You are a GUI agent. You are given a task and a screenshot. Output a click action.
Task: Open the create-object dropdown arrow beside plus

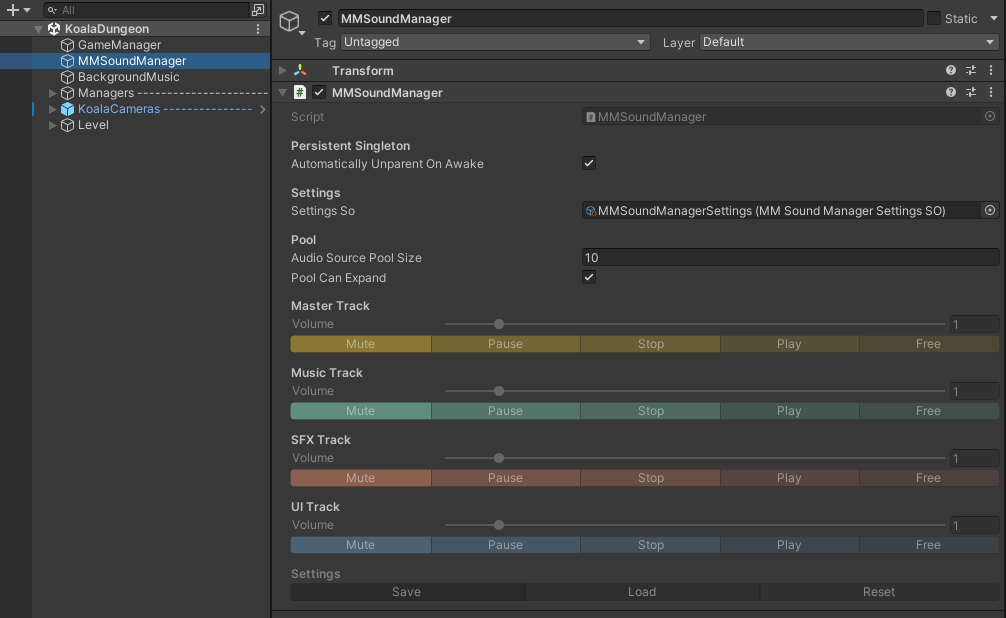tap(27, 10)
